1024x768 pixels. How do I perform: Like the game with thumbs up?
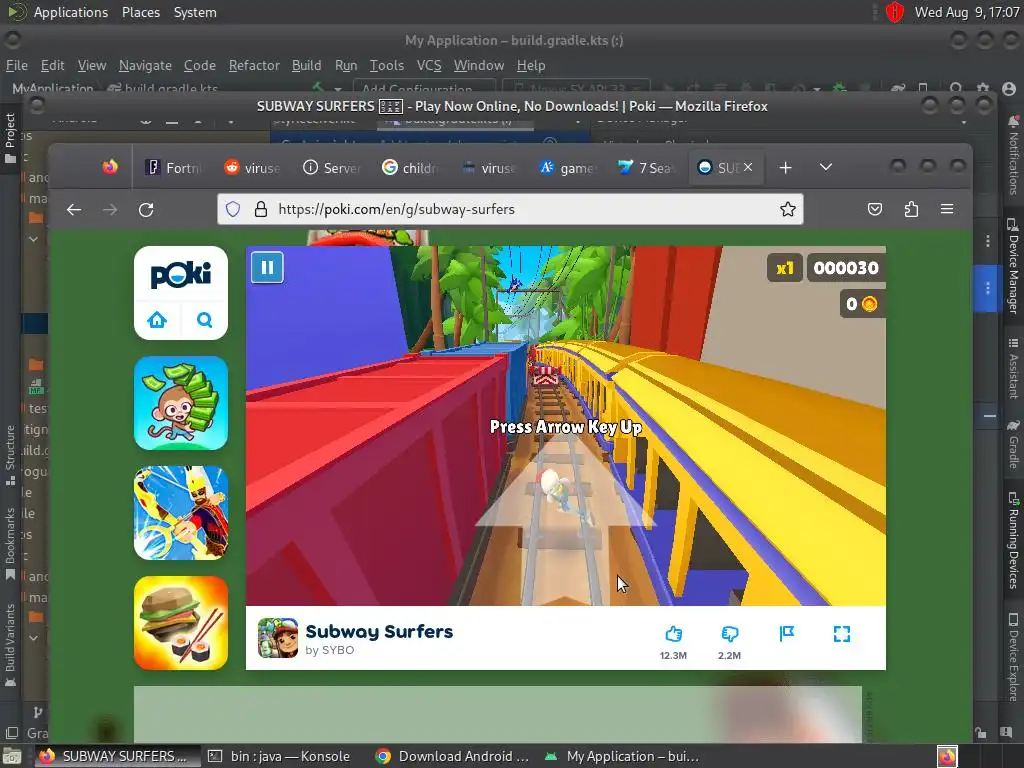(673, 633)
